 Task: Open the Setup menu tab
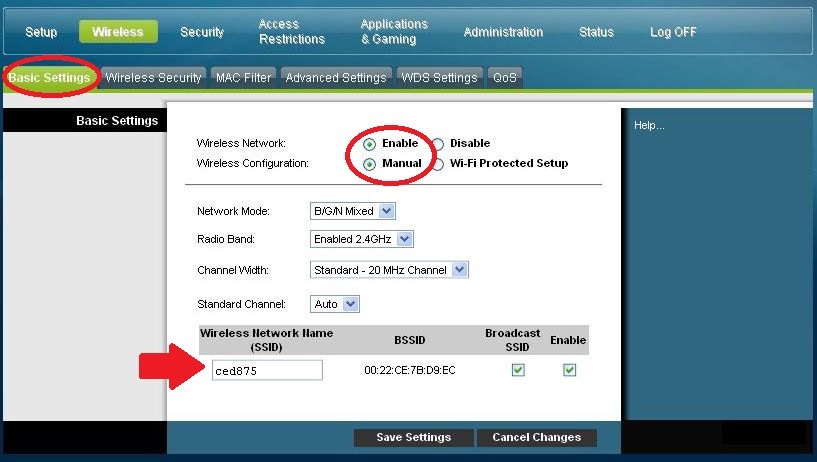click(41, 32)
